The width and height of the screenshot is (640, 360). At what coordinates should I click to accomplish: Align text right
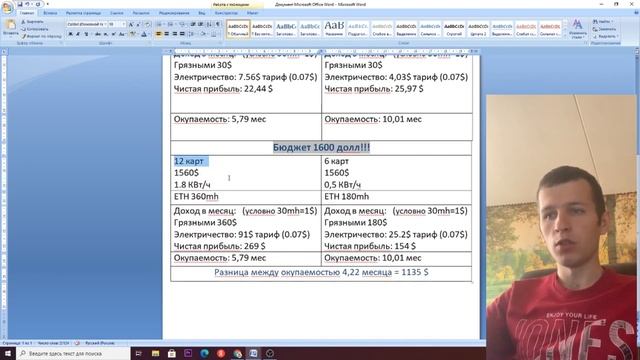174,34
